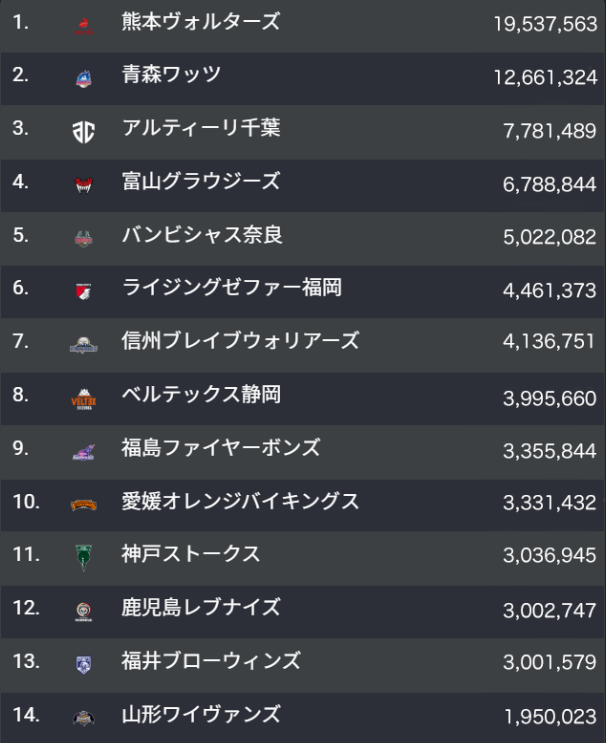The width and height of the screenshot is (606, 743).
Task: Click rank number 3 in the list
Action: coord(20,128)
